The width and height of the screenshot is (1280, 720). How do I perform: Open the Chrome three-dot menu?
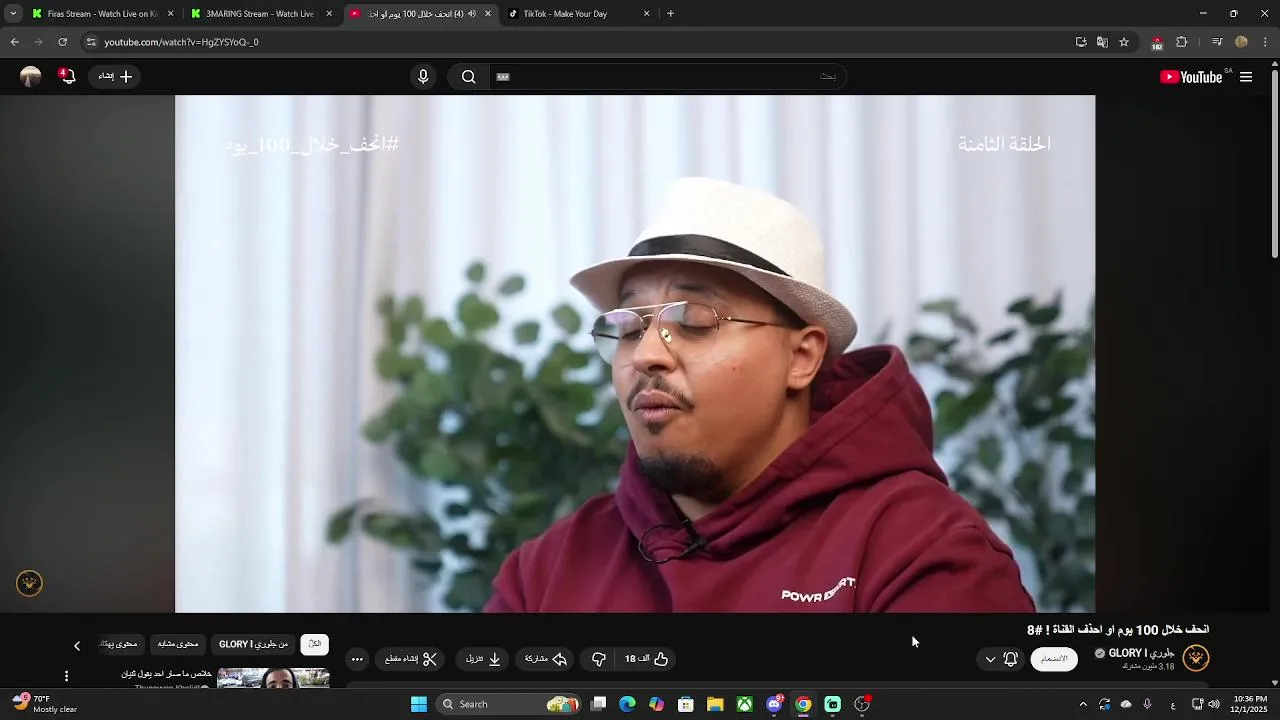pyautogui.click(x=1265, y=42)
